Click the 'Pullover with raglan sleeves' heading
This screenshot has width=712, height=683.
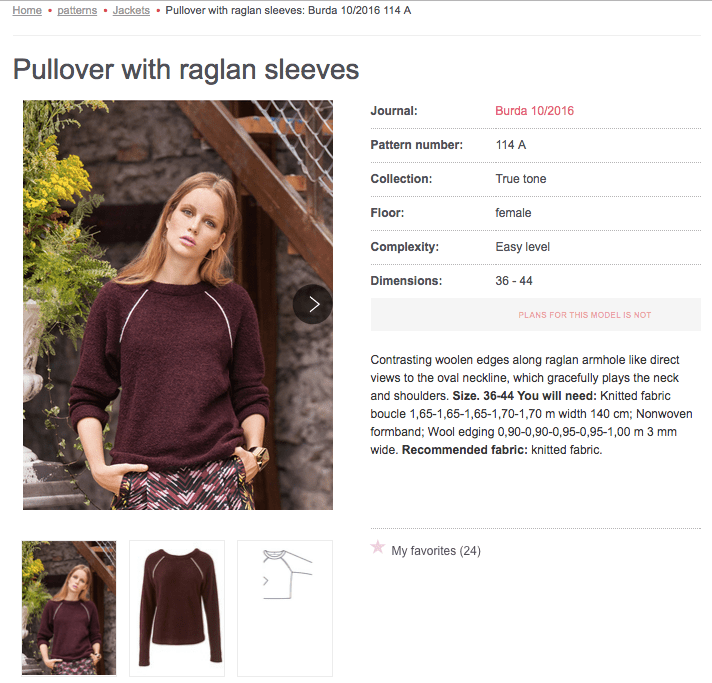coord(186,69)
